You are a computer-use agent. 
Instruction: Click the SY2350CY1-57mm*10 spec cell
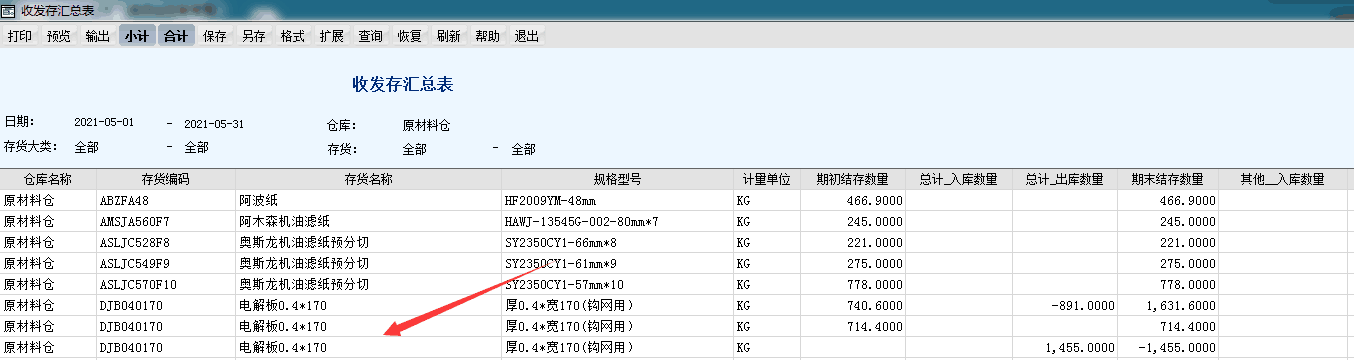point(617,285)
